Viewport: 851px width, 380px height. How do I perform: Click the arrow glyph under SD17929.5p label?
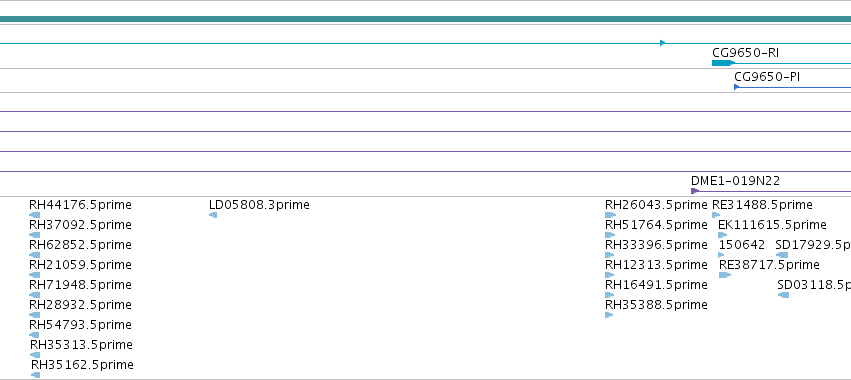click(782, 255)
